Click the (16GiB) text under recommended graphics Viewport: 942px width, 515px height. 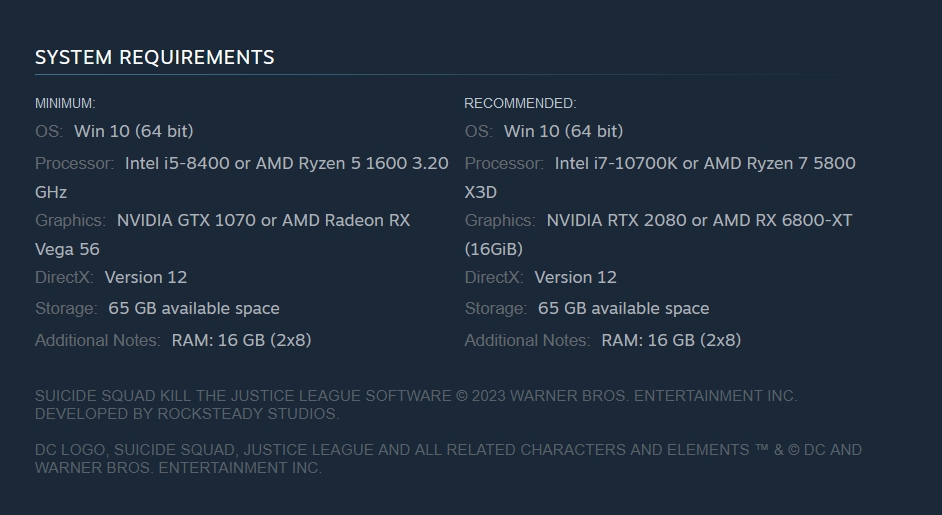[494, 249]
